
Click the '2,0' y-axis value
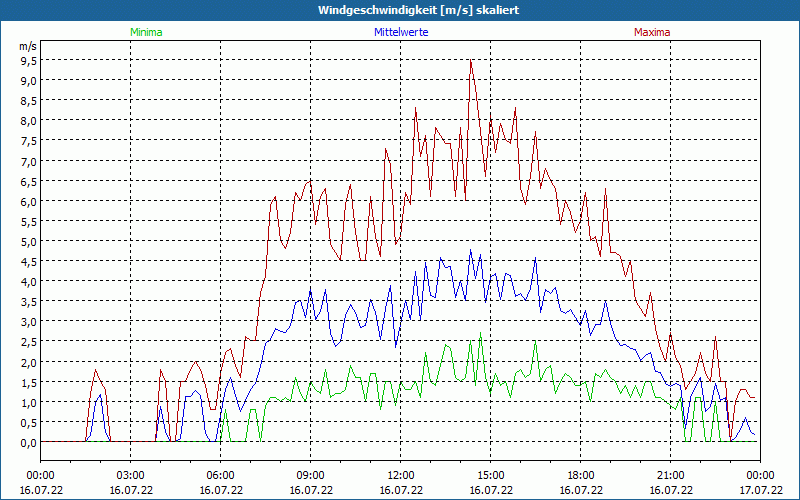click(x=29, y=362)
